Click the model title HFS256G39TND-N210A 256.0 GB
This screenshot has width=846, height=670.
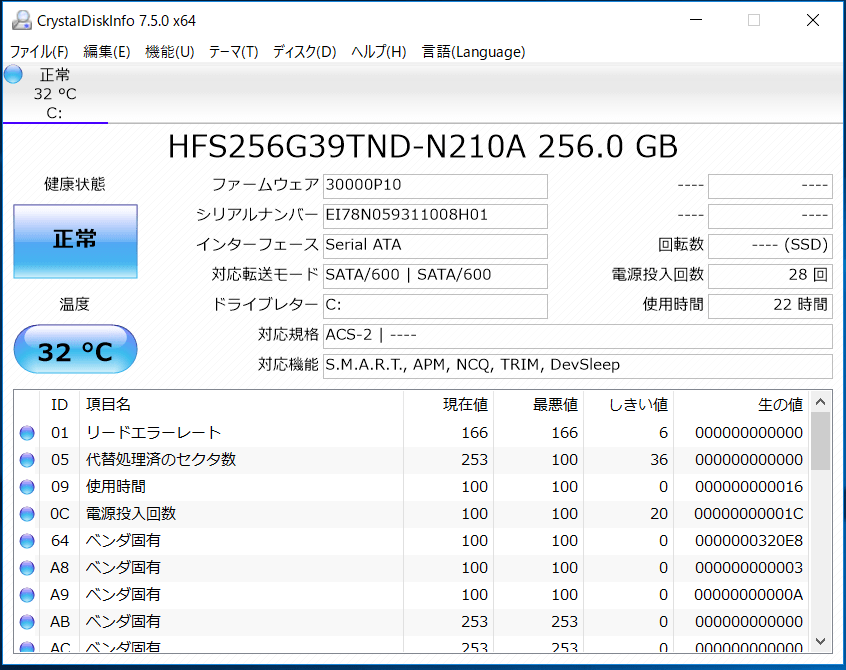pyautogui.click(x=422, y=147)
